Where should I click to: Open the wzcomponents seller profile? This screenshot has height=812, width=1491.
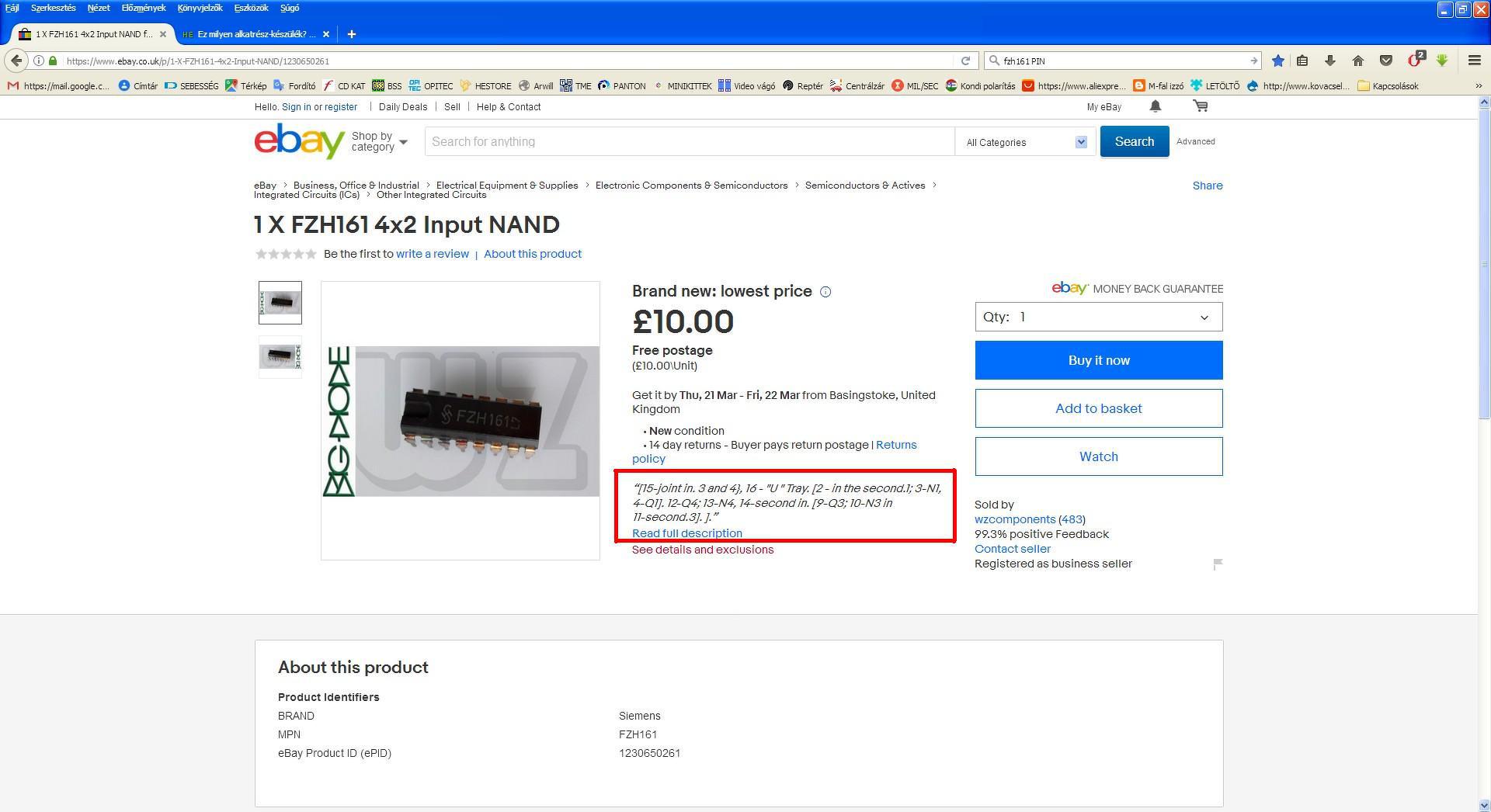[1015, 519]
